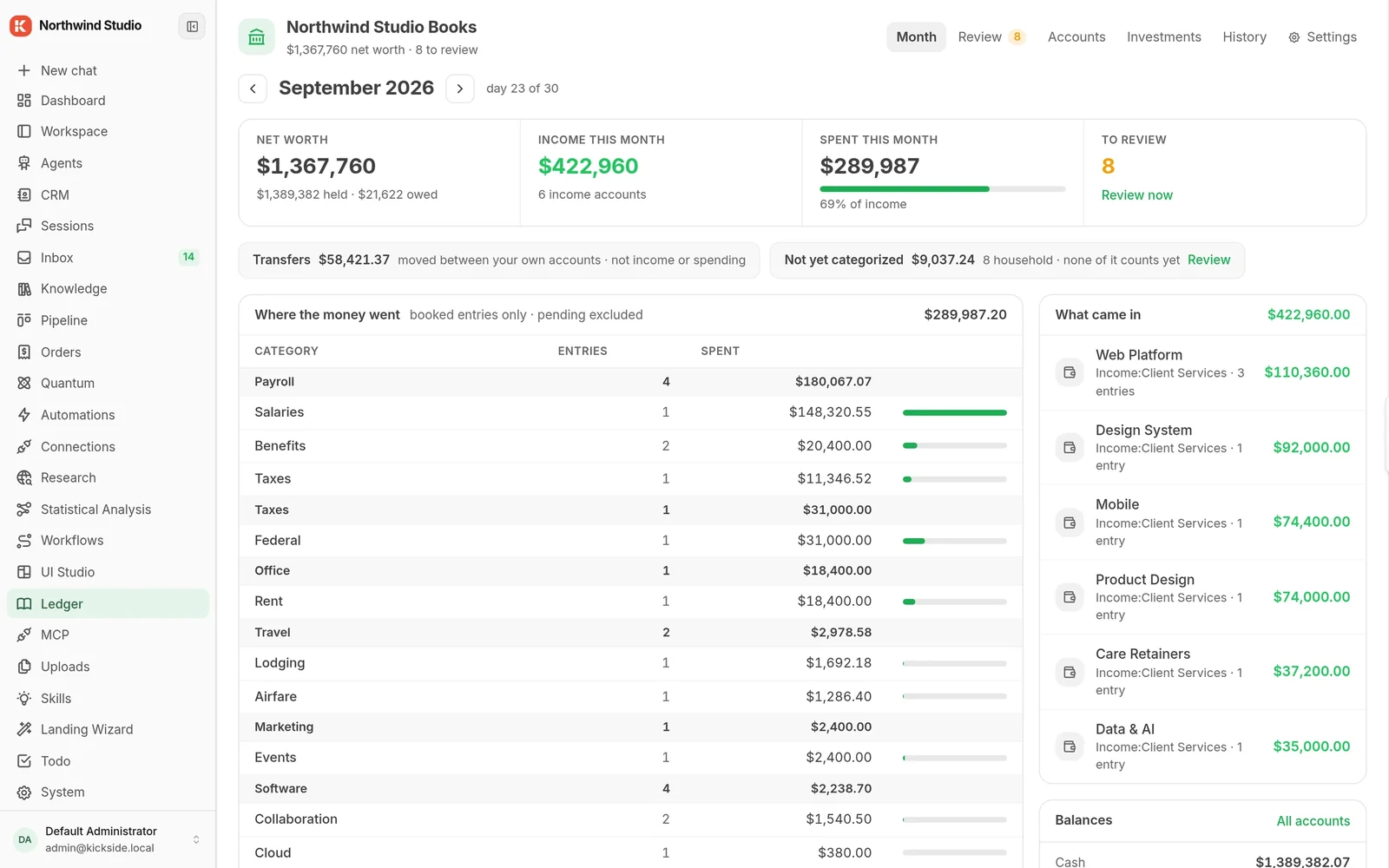Switch to the History tab
1389x868 pixels.
point(1244,37)
